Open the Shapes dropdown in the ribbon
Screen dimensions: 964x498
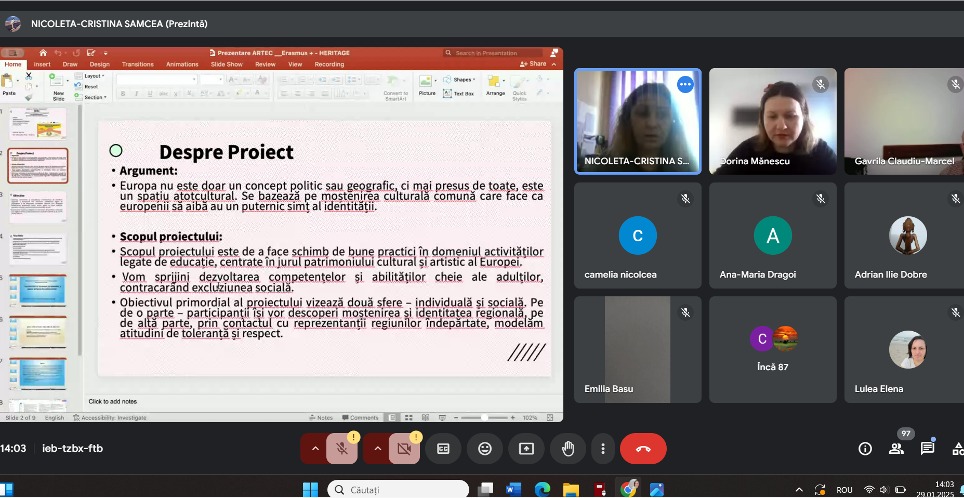coord(461,79)
